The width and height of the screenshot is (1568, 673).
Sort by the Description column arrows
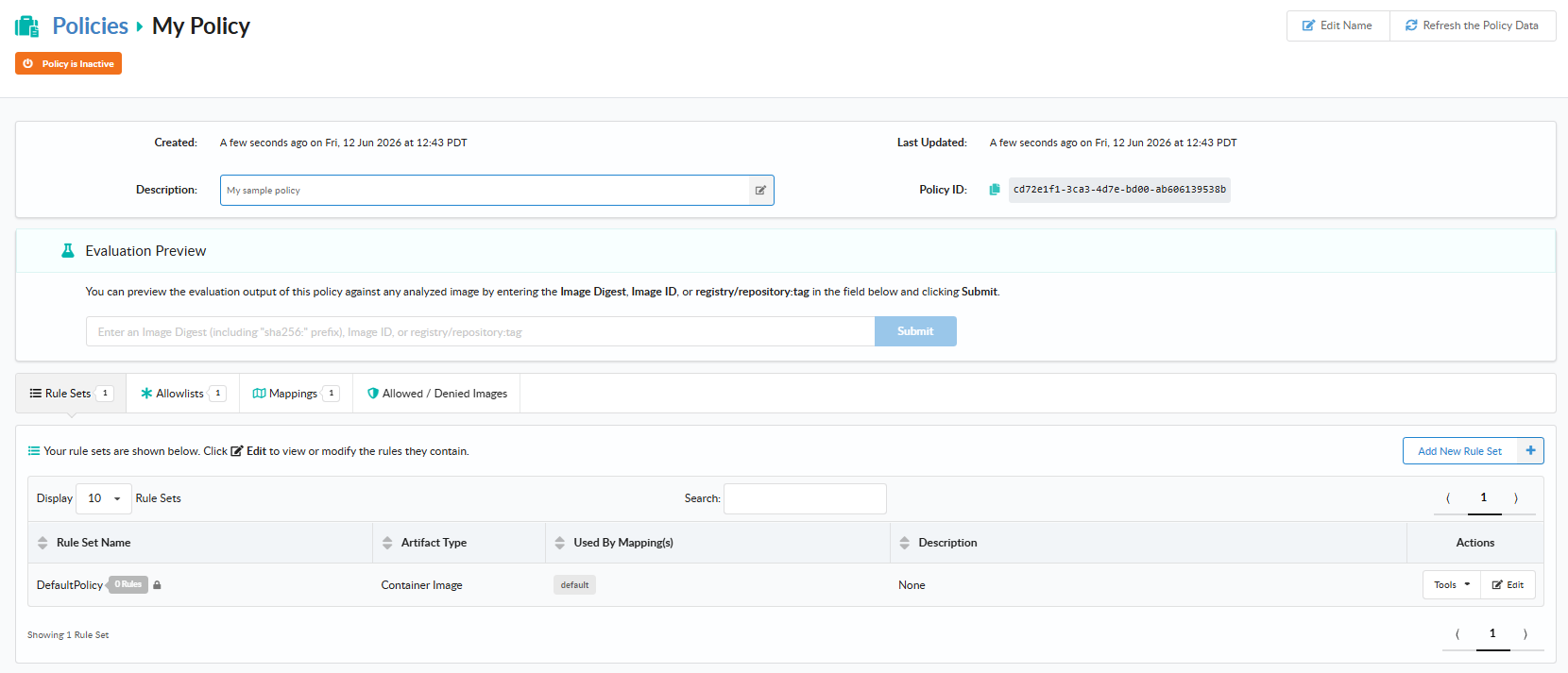click(905, 543)
